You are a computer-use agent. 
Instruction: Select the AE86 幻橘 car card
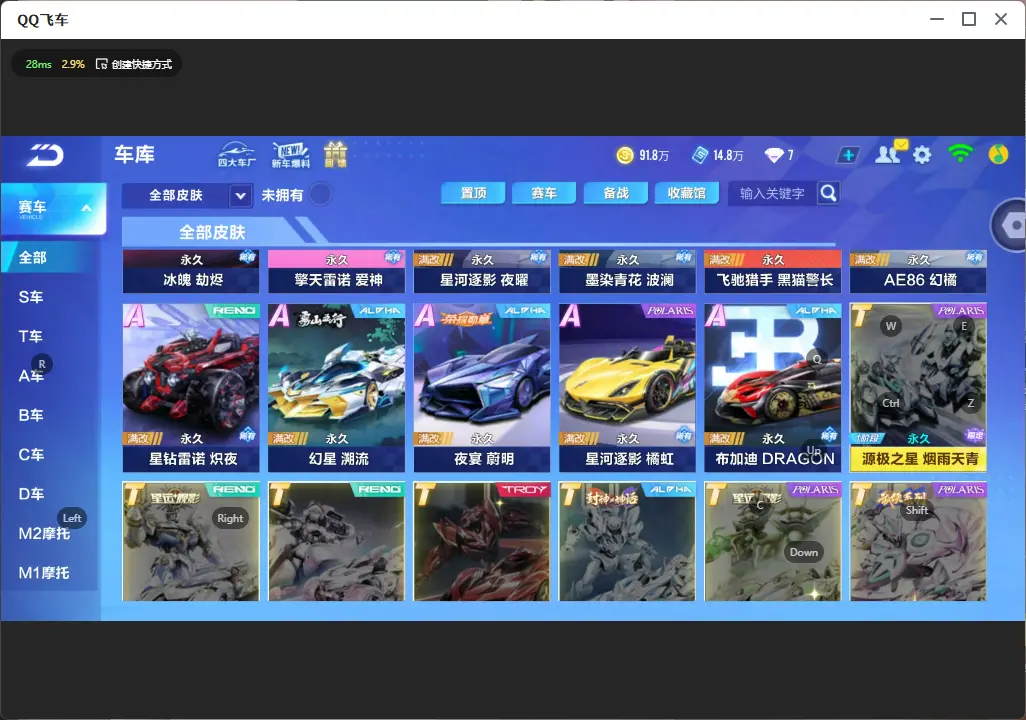pyautogui.click(x=918, y=271)
